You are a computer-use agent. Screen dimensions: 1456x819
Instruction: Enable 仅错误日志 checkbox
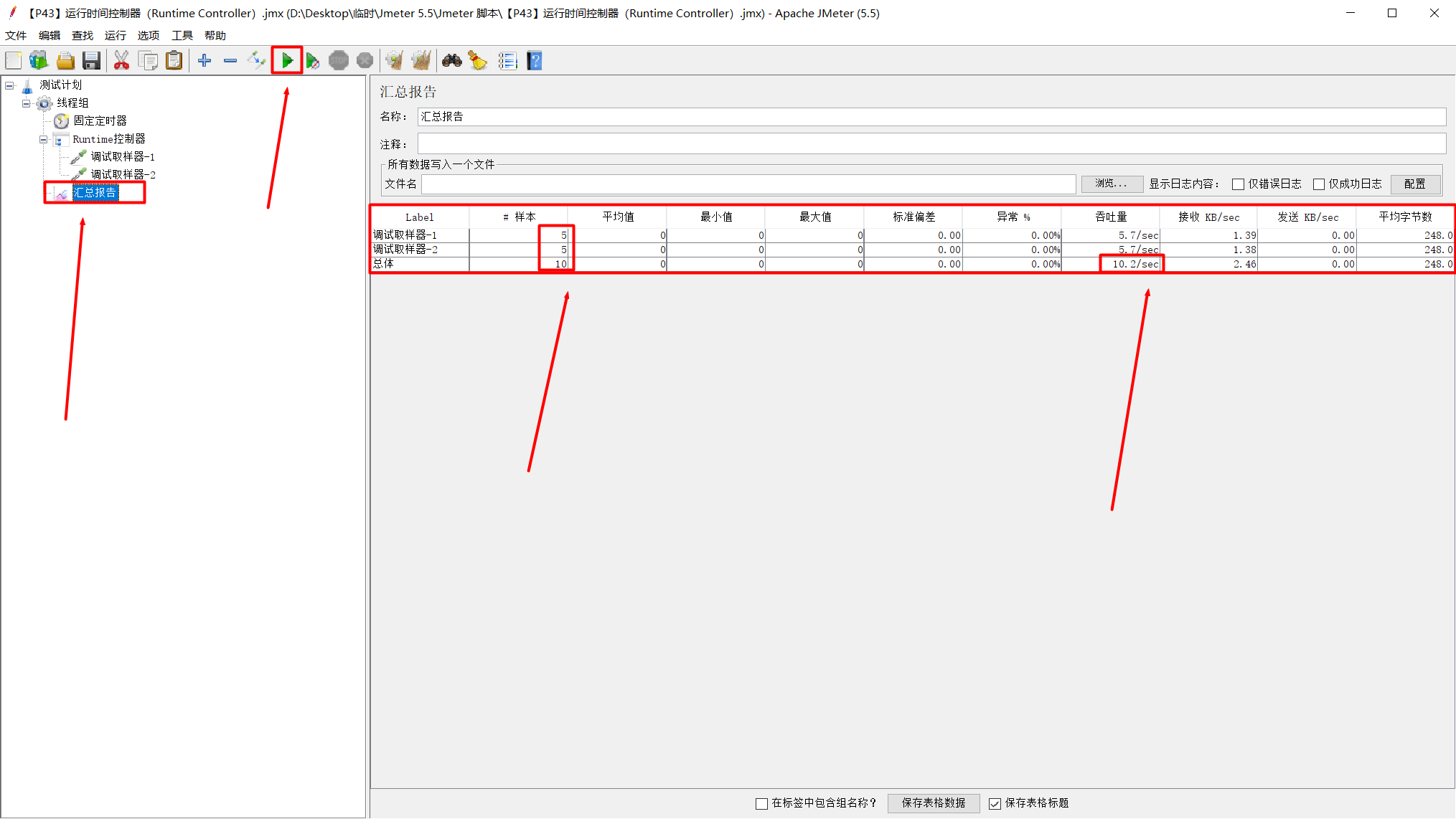pos(1238,184)
